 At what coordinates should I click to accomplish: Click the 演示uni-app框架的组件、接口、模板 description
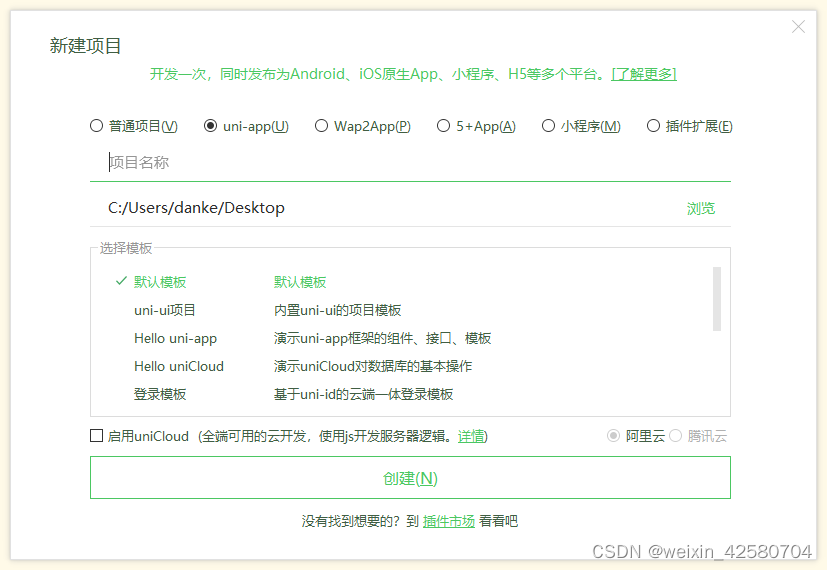pos(382,339)
